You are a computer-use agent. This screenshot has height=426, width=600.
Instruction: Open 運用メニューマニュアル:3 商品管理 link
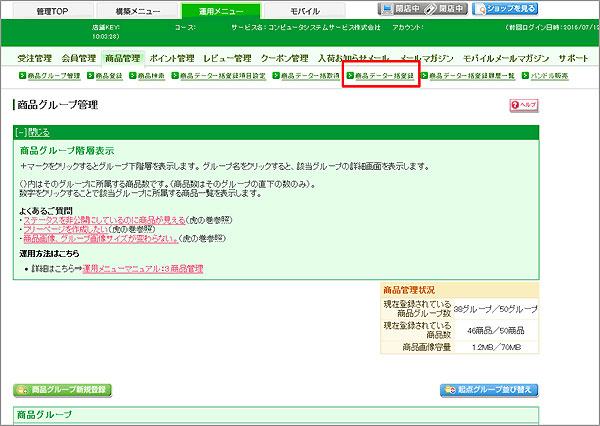143,269
